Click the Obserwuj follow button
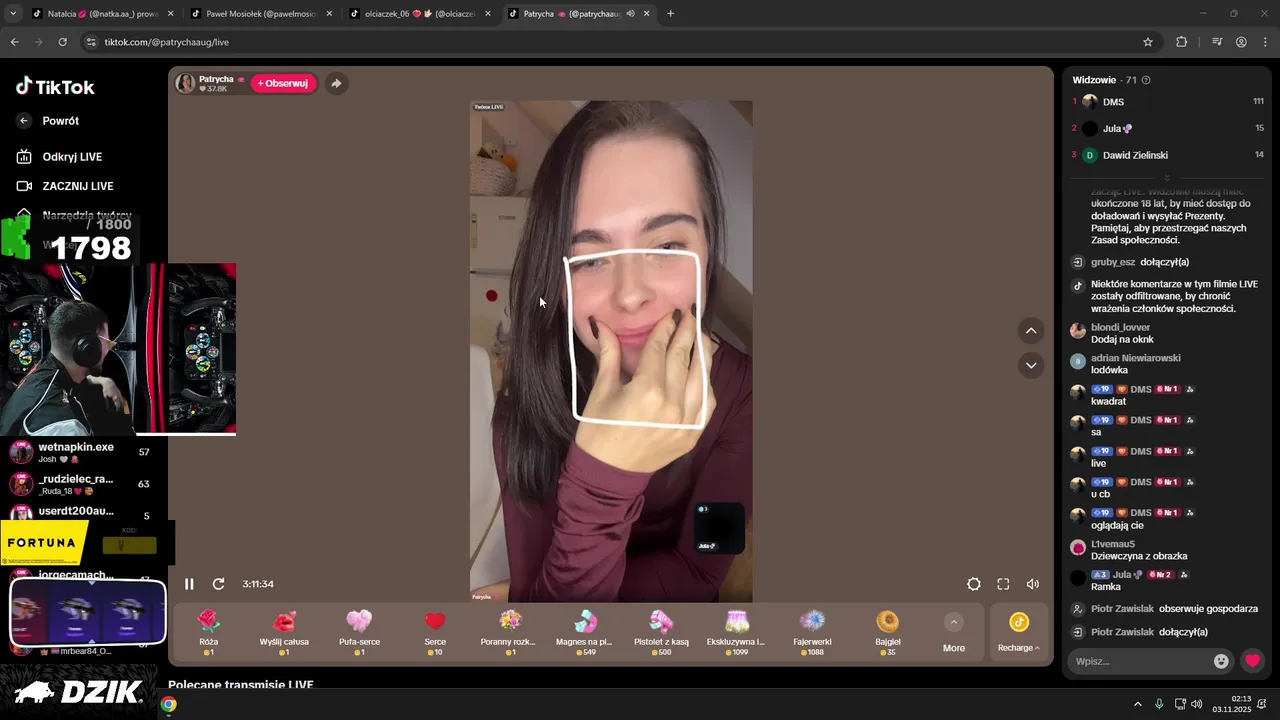This screenshot has height=720, width=1280. (x=283, y=83)
